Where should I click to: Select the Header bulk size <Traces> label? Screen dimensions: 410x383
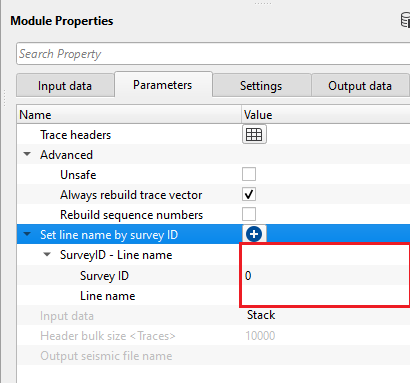coord(107,336)
